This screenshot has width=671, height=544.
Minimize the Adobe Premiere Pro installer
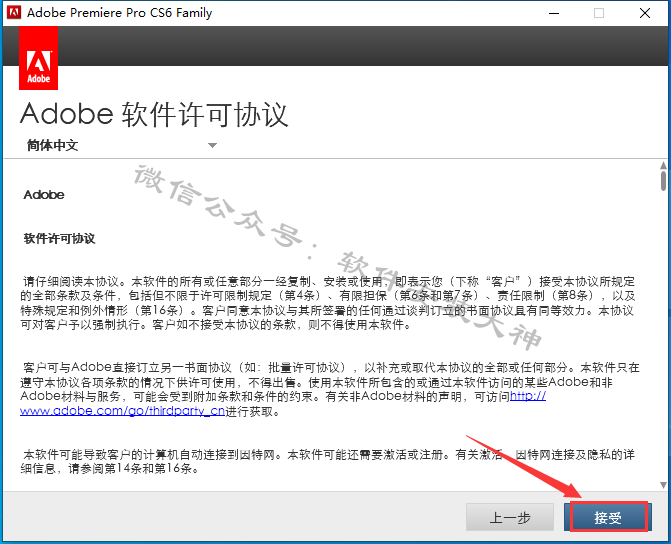coord(554,13)
